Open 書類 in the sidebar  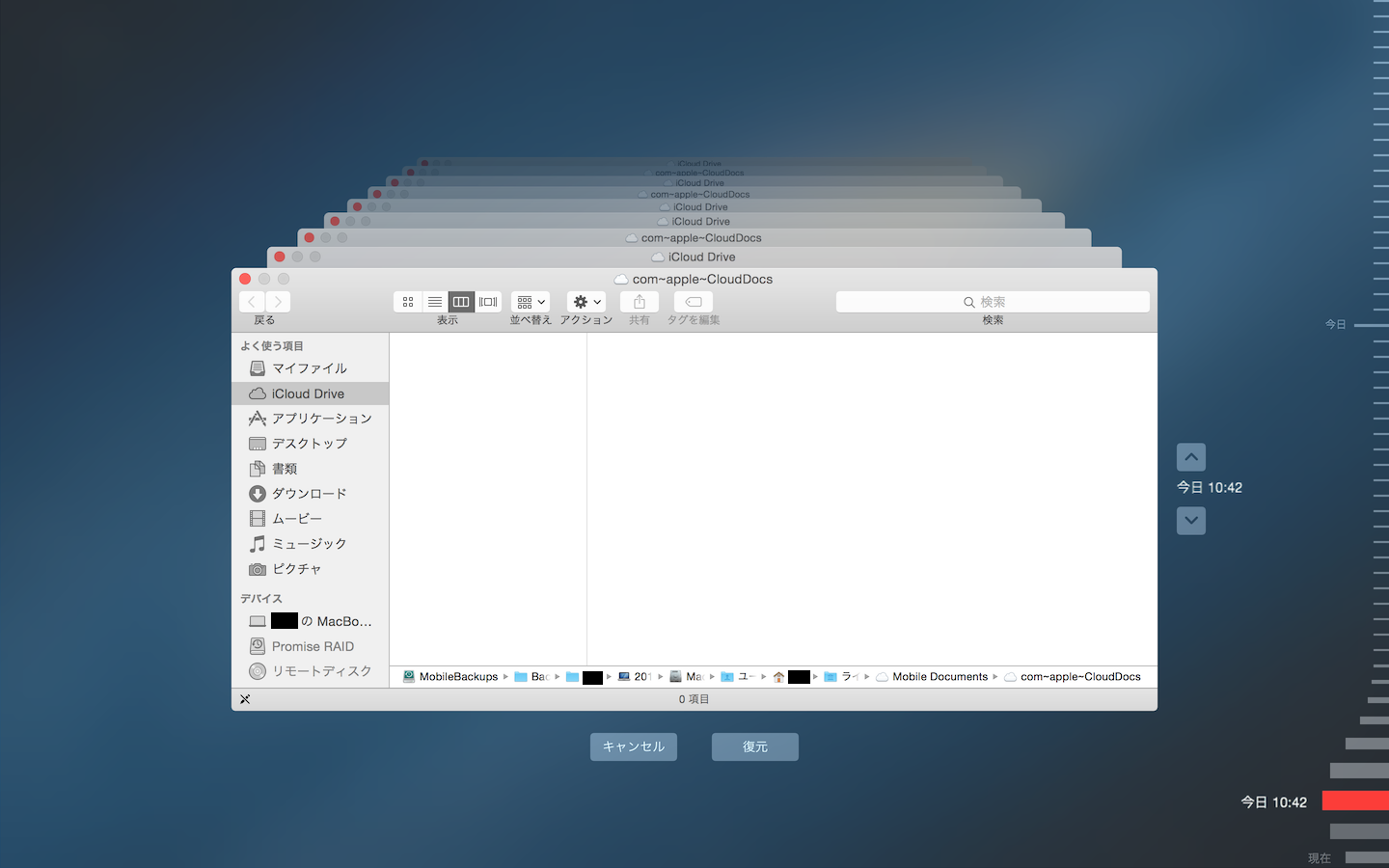coord(310,469)
